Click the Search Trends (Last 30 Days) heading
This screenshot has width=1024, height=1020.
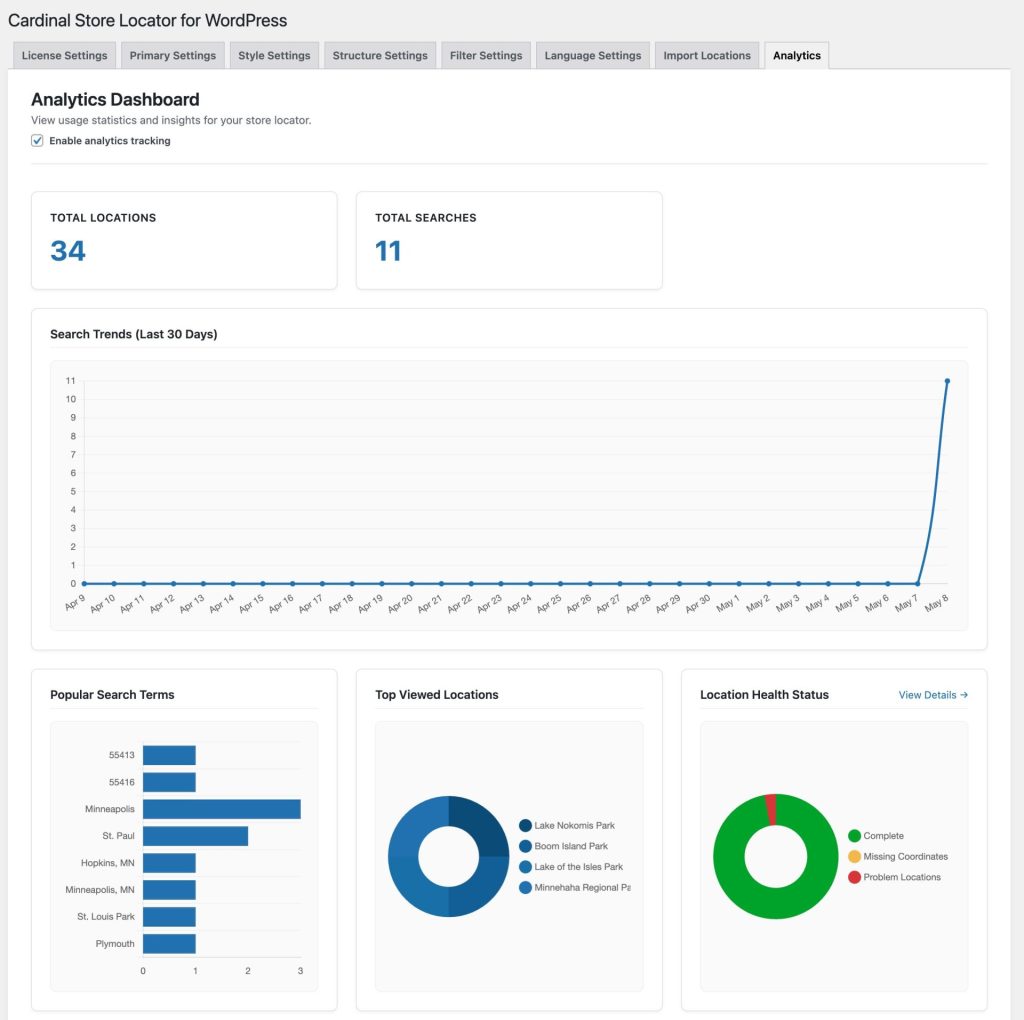point(134,334)
